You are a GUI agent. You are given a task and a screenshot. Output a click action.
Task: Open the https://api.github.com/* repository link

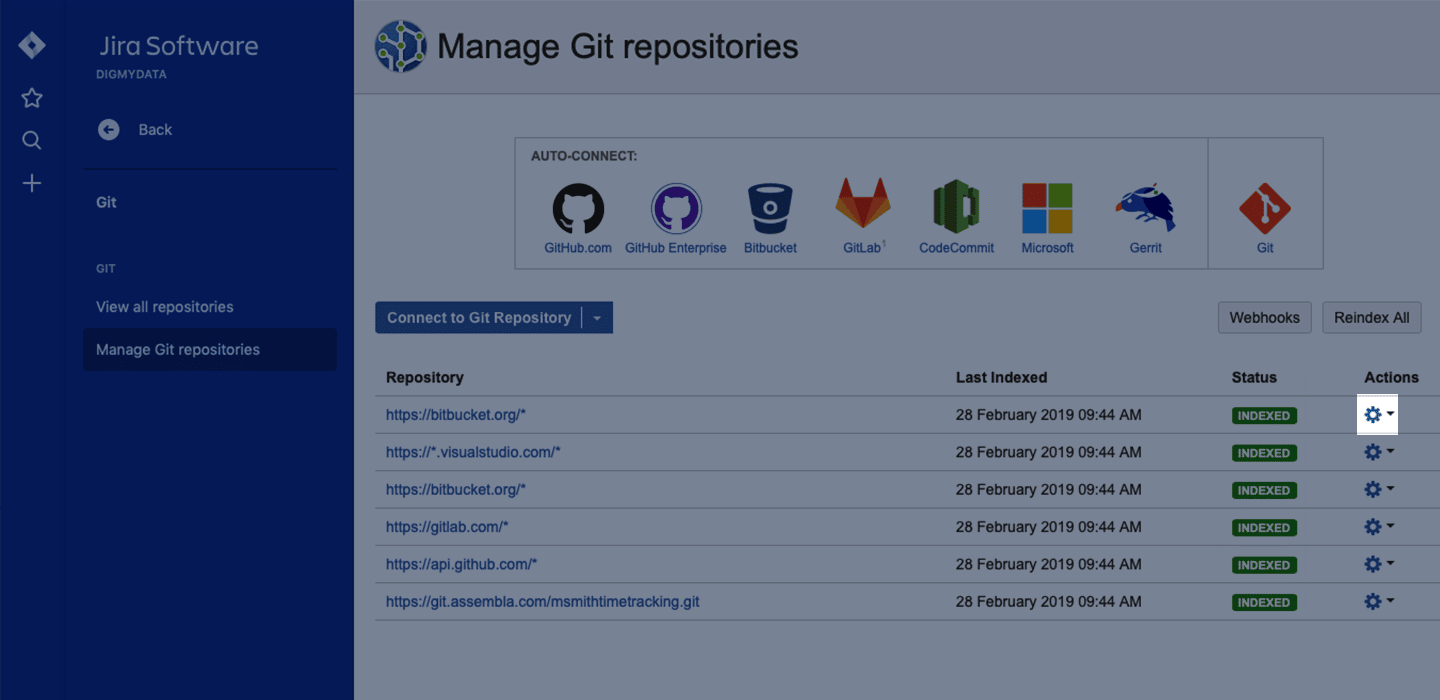(462, 564)
